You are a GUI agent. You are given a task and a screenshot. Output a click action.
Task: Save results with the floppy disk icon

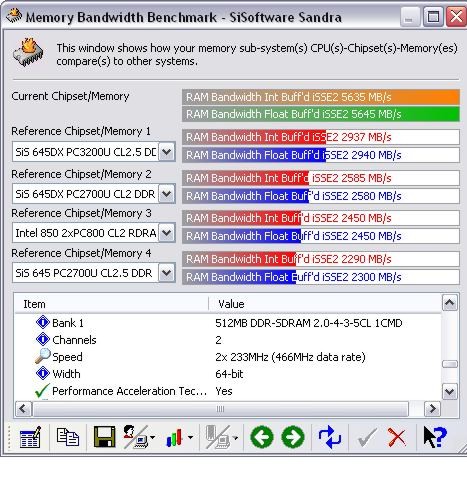(104, 437)
